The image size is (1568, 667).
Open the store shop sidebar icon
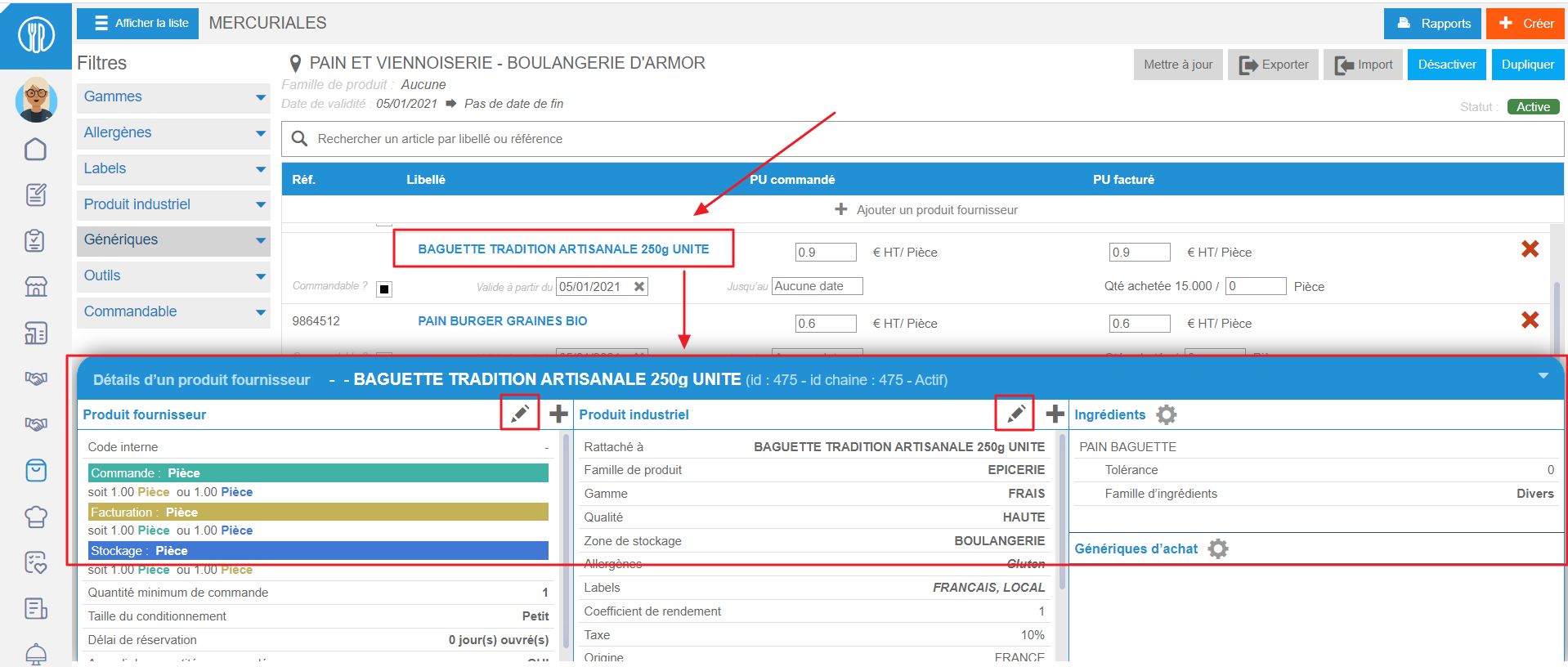click(36, 286)
